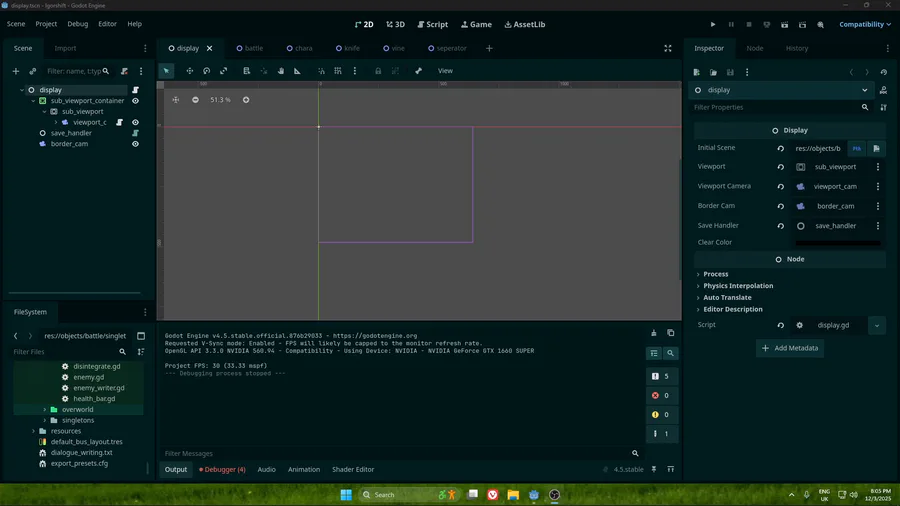Open the Debugger (4) bottom panel

coord(222,469)
